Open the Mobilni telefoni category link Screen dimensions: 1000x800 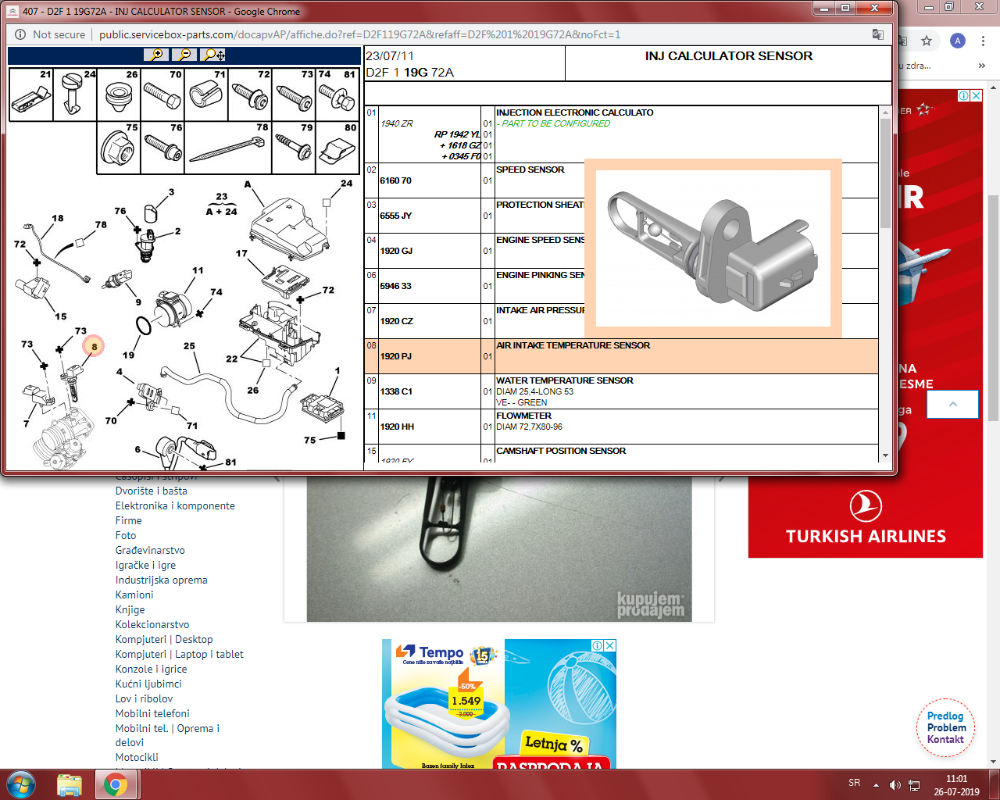[152, 713]
